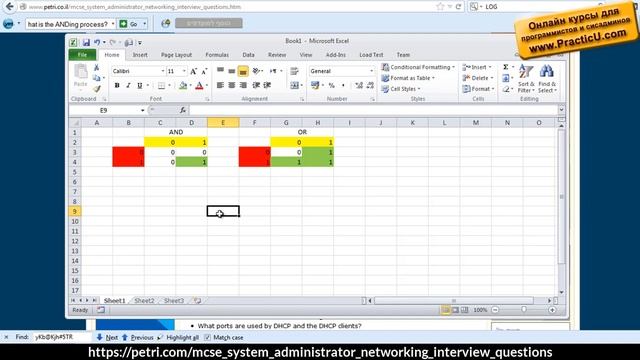640x360 pixels.
Task: Expand Cell Styles gallery
Action: [x=401, y=89]
